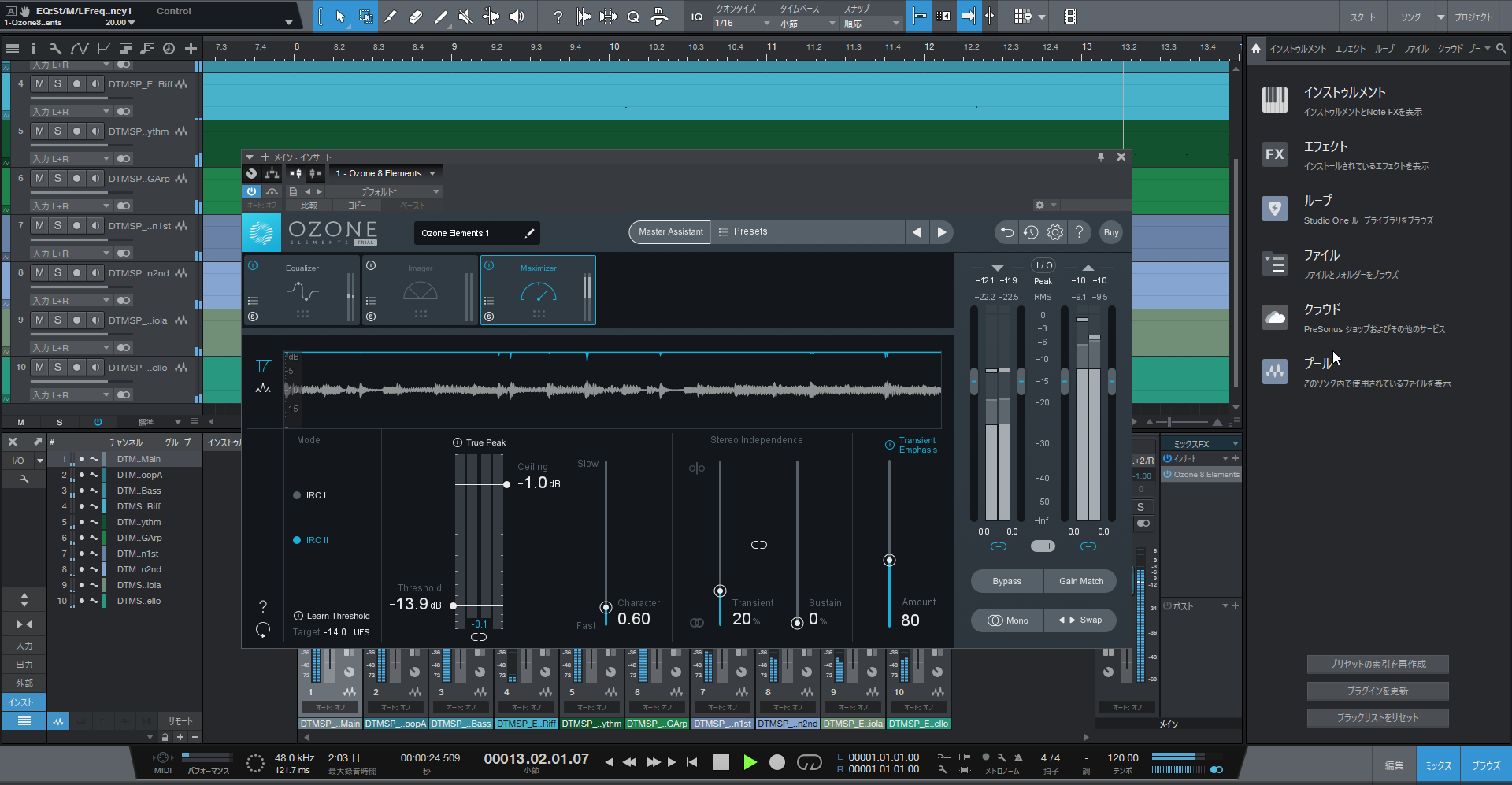Toggle True Peak limiting

[480, 442]
